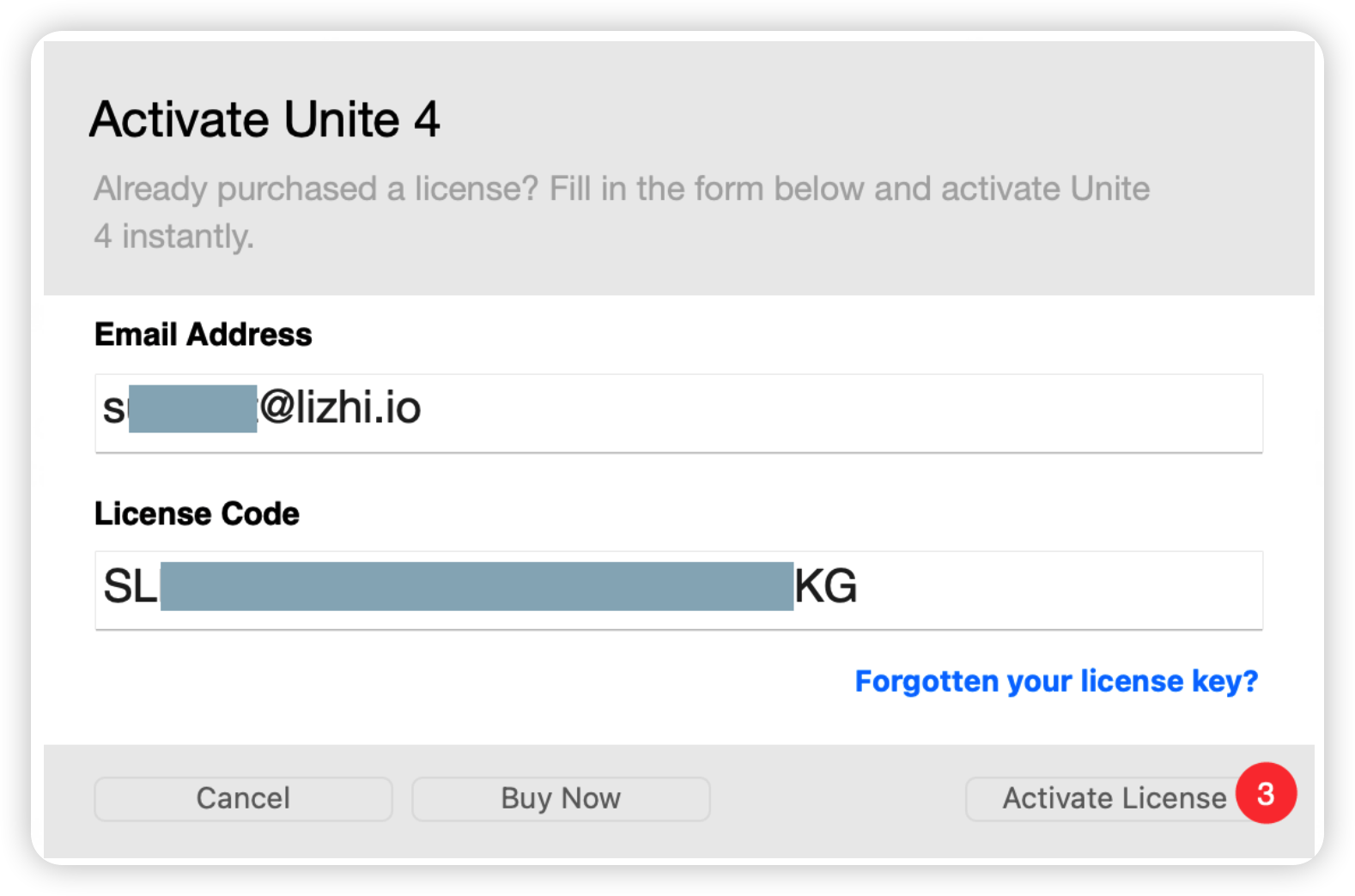The width and height of the screenshot is (1355, 896).
Task: Click the '@lizhi.io' domain in the email
Action: 341,408
